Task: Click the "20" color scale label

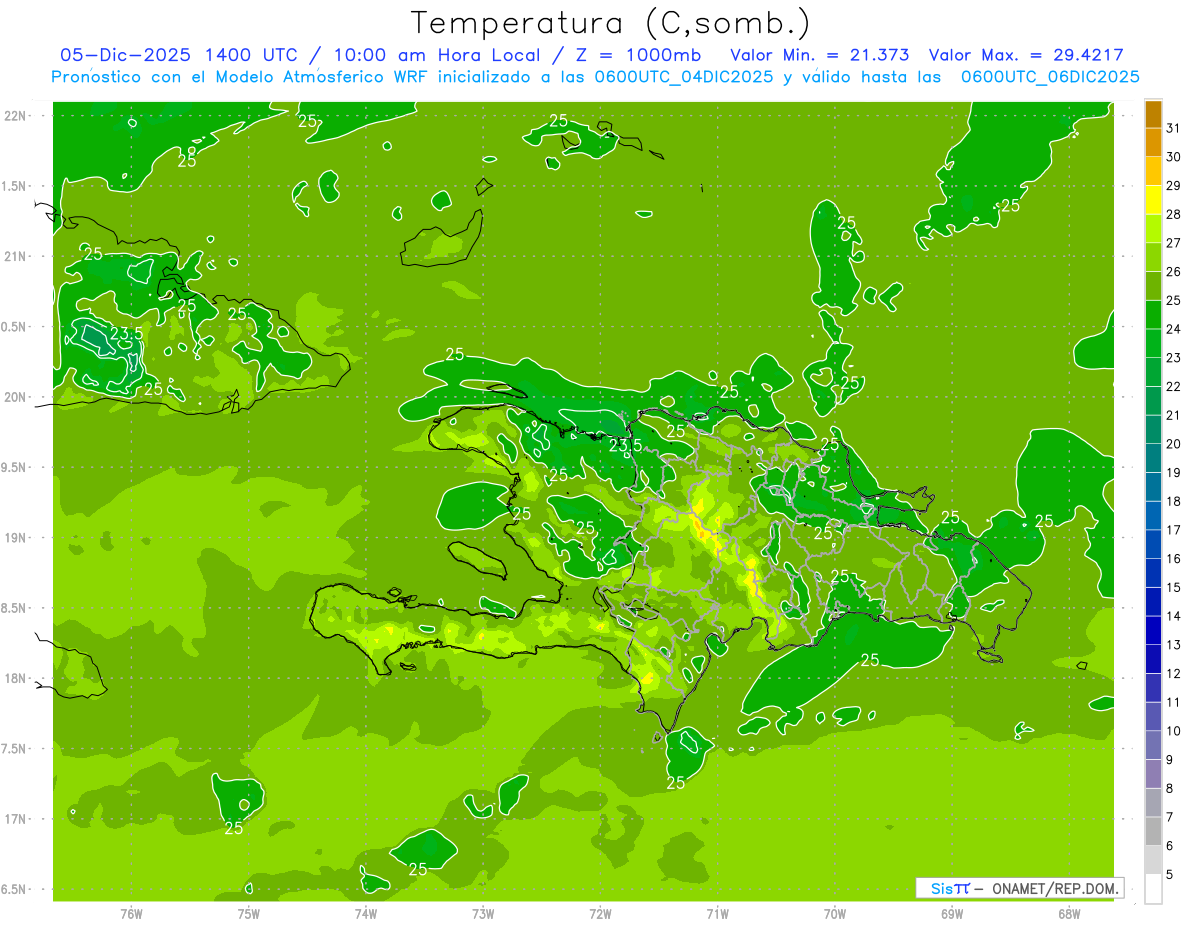Action: pyautogui.click(x=1173, y=444)
